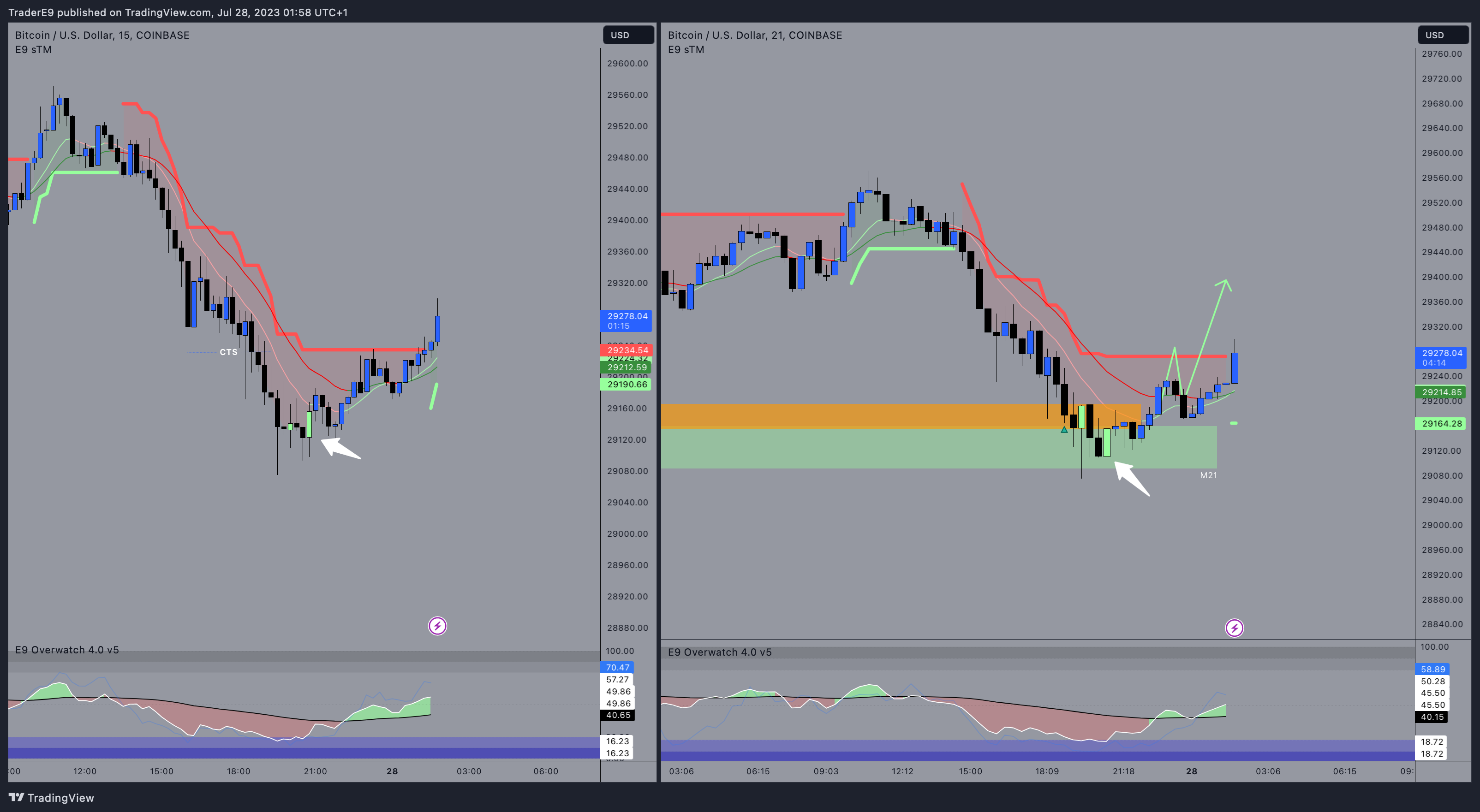Click E9 Overwatch 4.0 v5 label, left pane

point(67,650)
